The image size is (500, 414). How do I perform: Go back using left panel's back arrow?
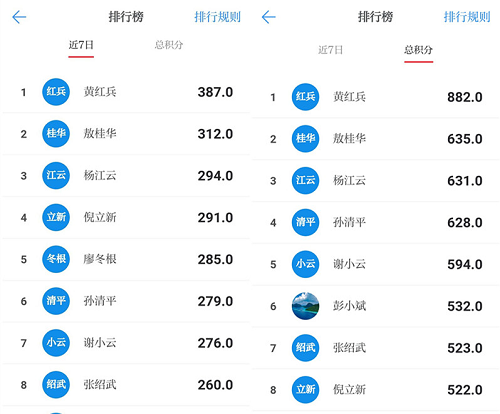tap(19, 17)
